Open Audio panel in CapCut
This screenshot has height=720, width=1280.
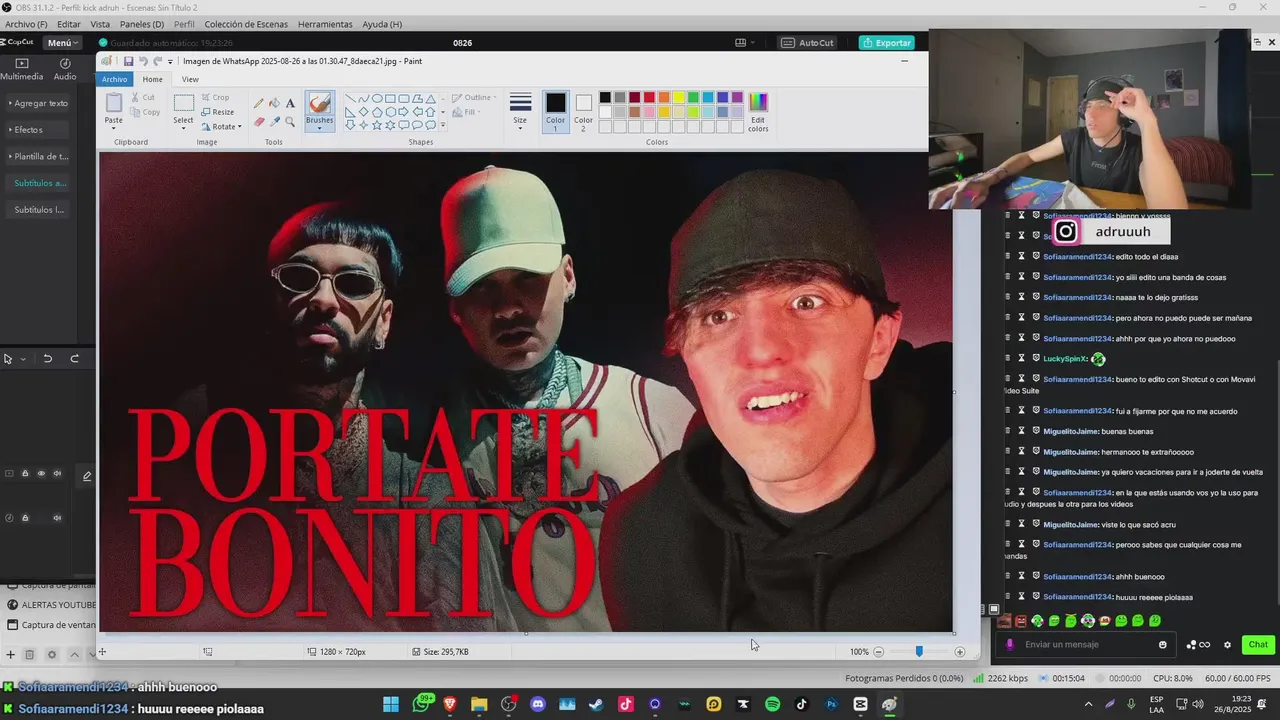coord(65,69)
